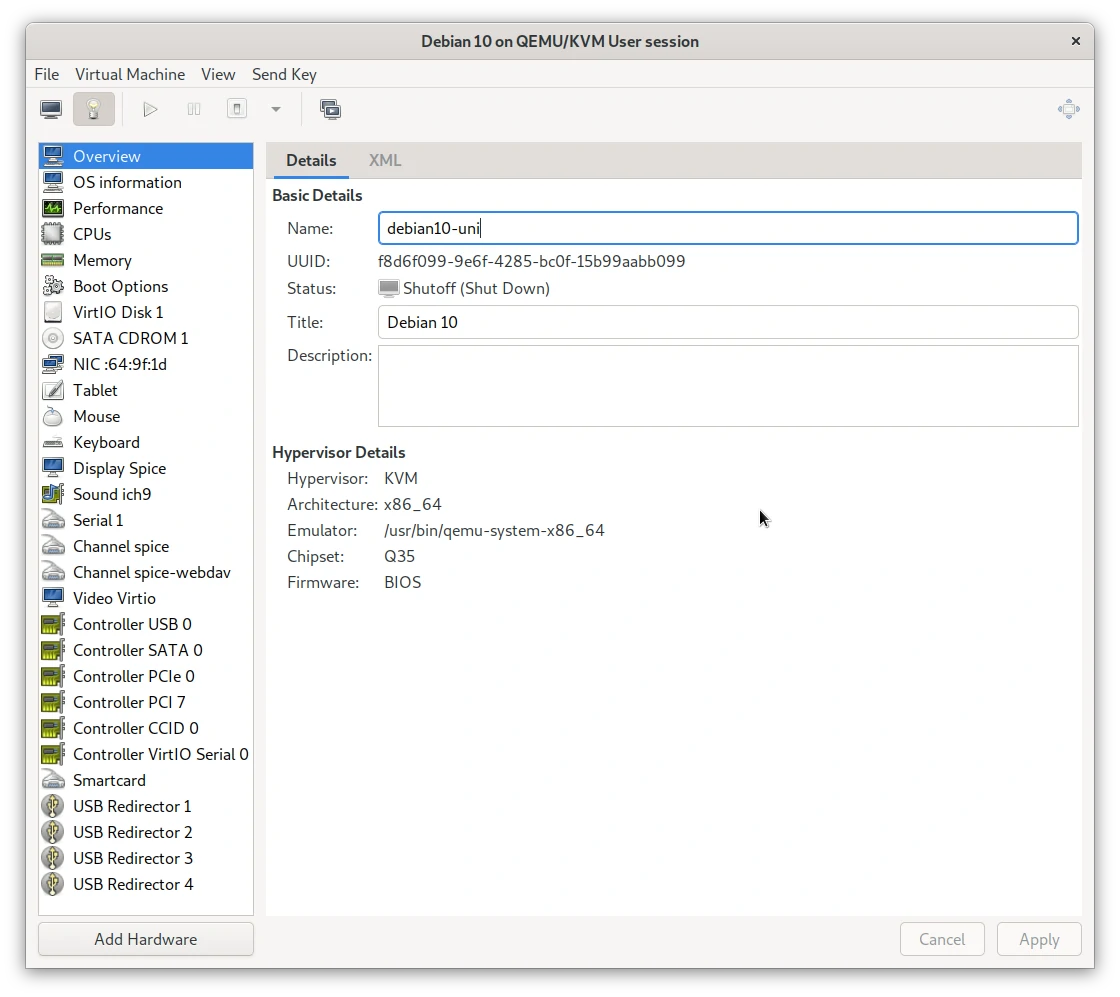This screenshot has width=1120, height=997.
Task: Start the virtual machine with play button
Action: pyautogui.click(x=150, y=109)
